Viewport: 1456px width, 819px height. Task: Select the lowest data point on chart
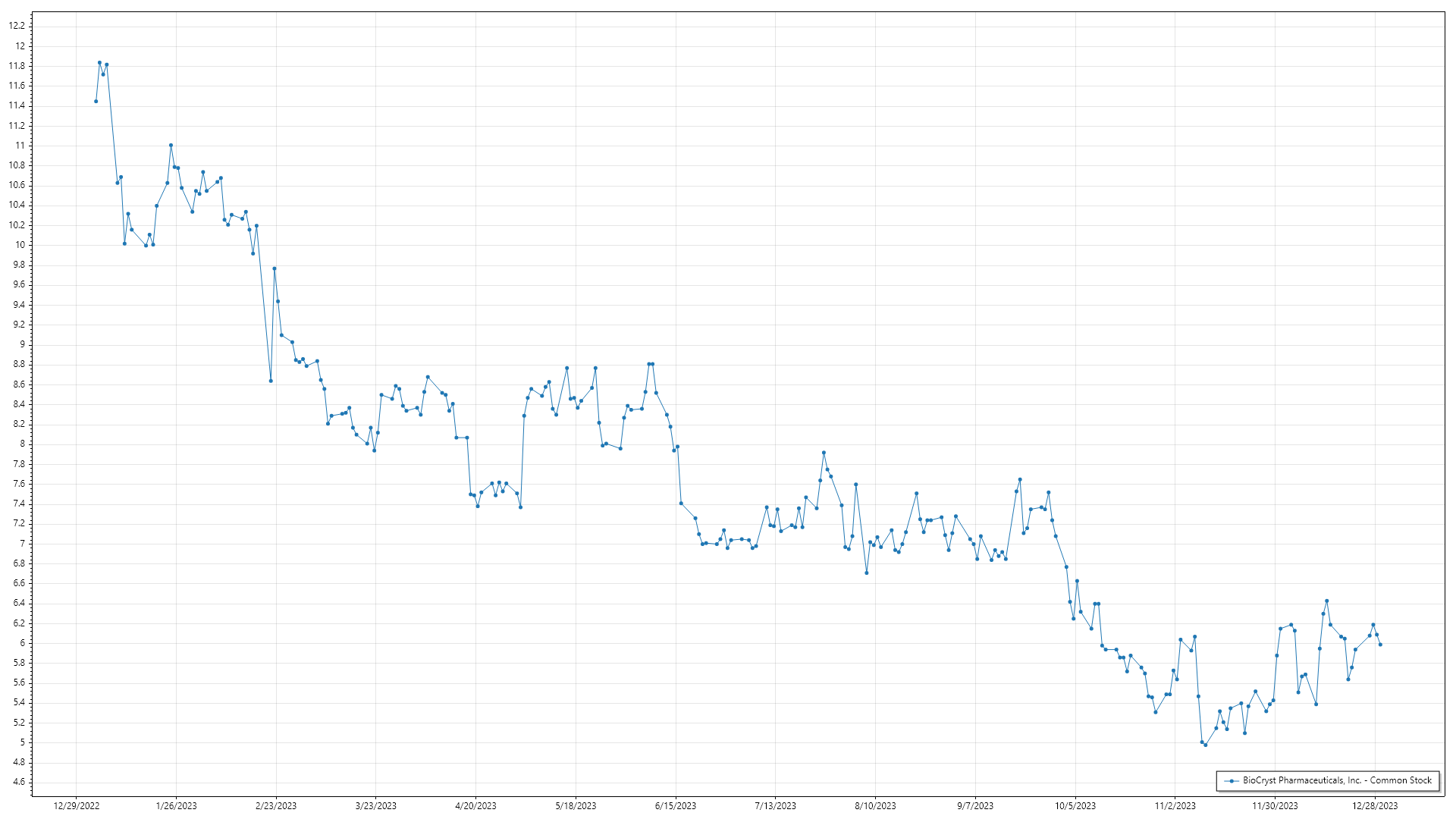pyautogui.click(x=1206, y=745)
